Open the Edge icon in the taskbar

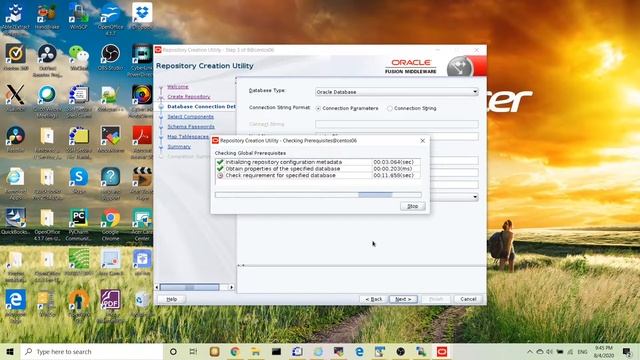click(359, 351)
